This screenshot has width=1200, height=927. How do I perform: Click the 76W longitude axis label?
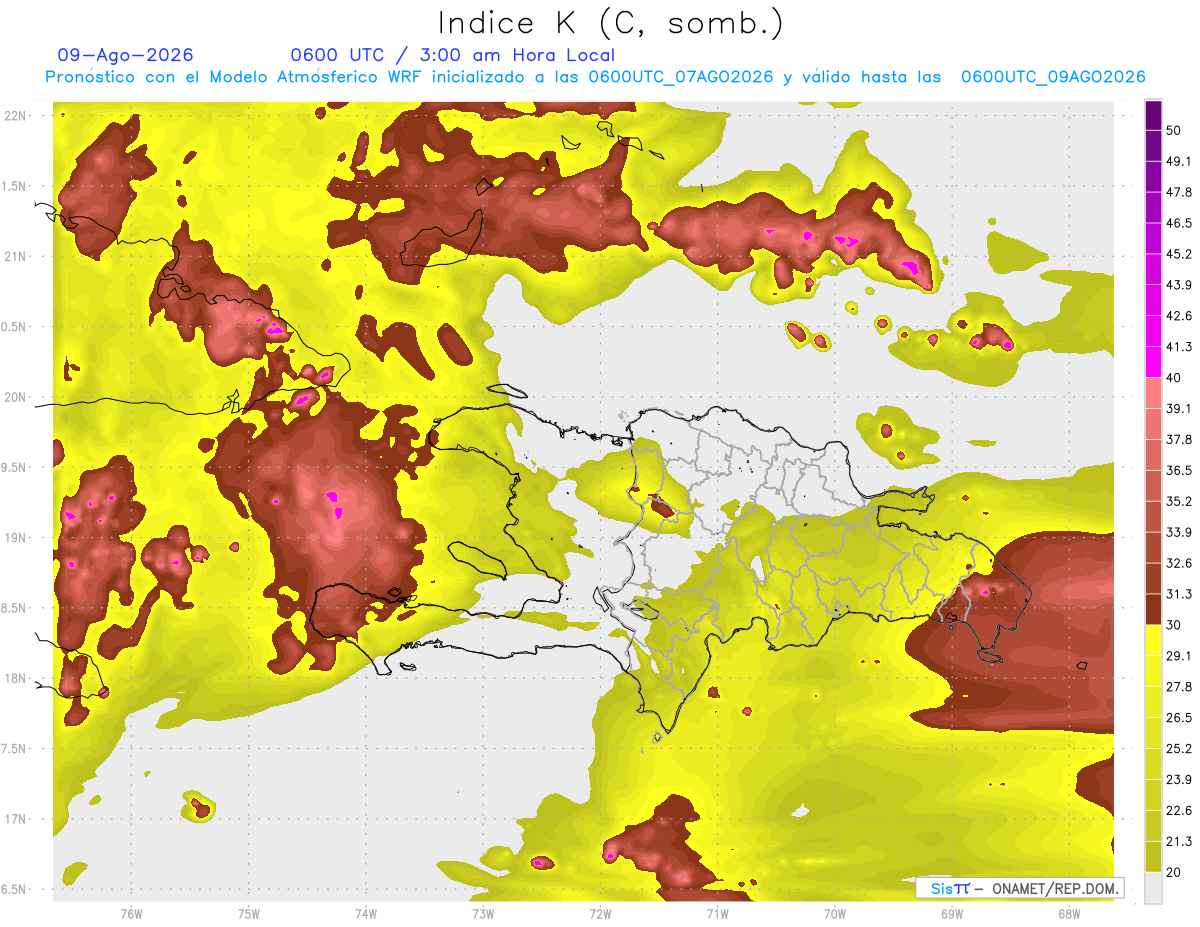pos(131,913)
